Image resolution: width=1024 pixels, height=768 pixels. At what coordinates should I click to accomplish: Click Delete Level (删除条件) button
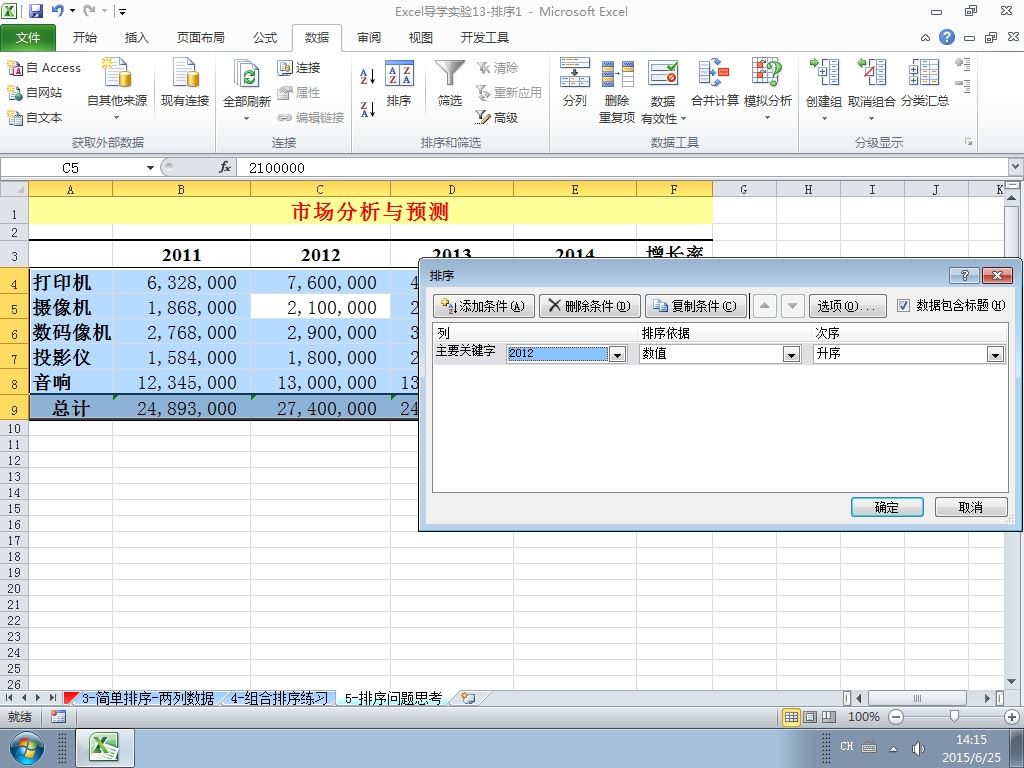tap(590, 306)
